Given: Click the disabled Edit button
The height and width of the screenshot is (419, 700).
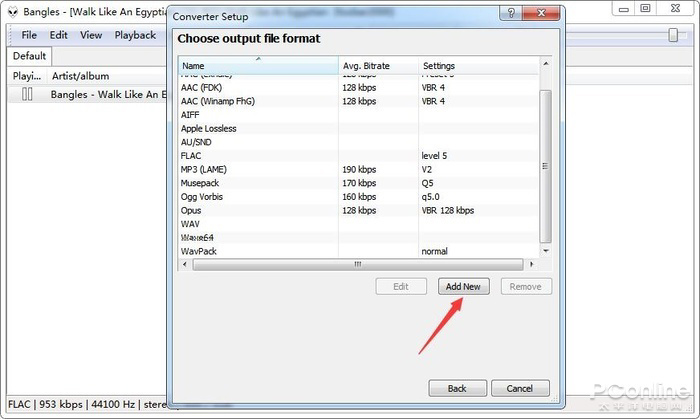Looking at the screenshot, I should point(401,286).
